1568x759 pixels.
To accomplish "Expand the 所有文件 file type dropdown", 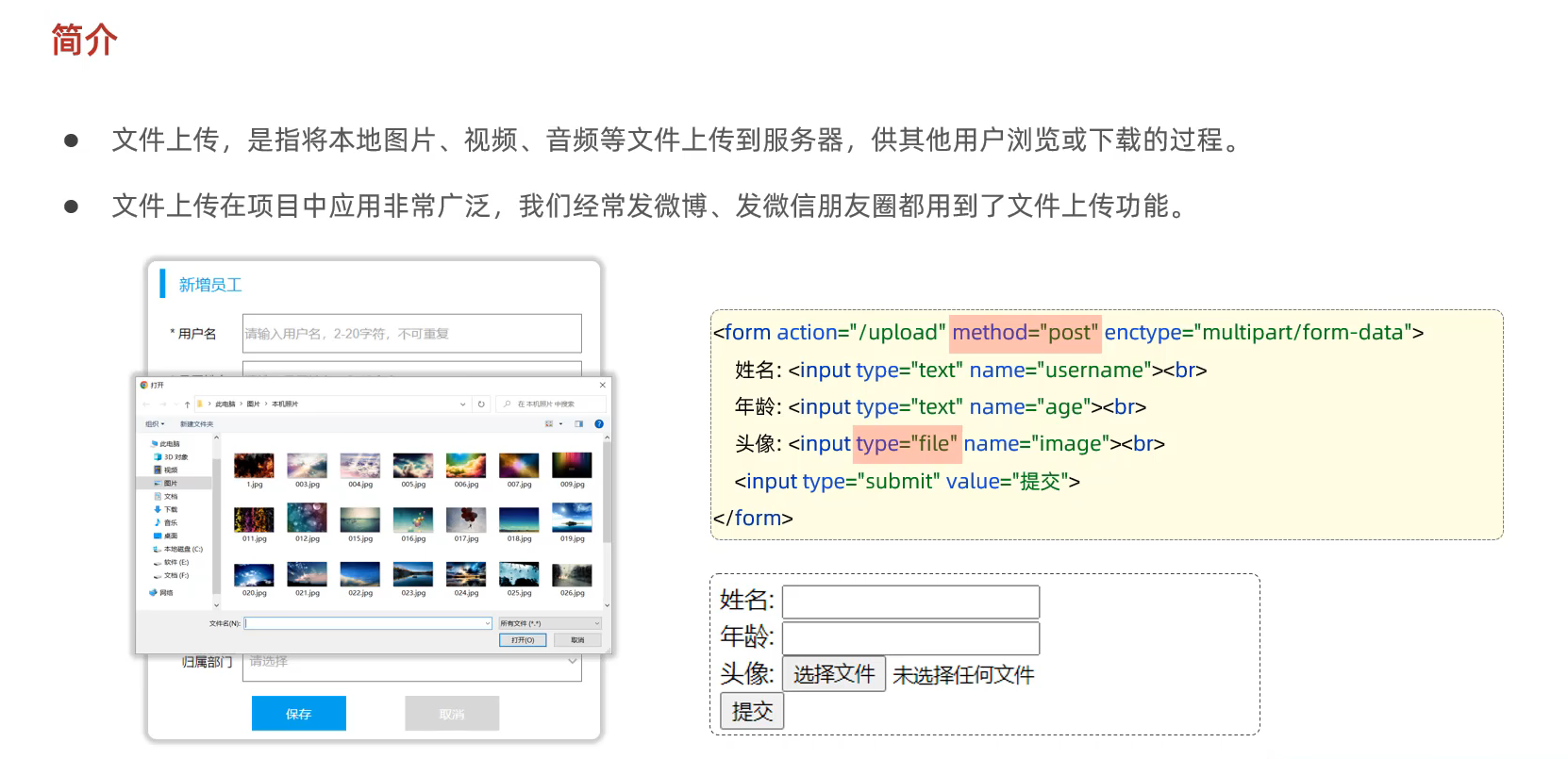I will click(549, 623).
